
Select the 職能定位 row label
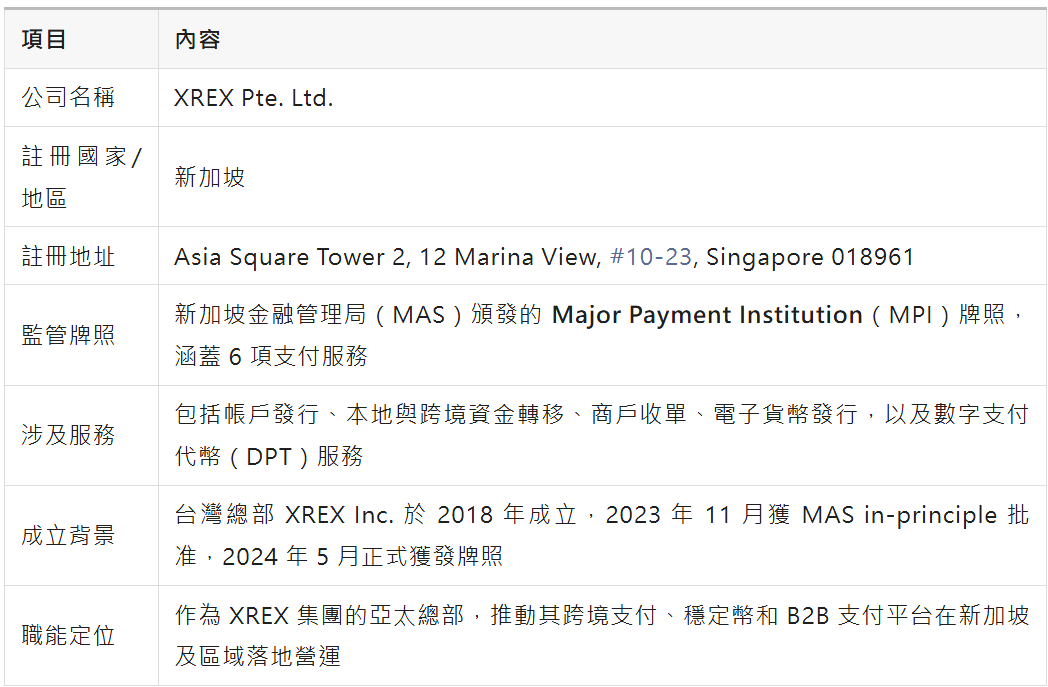[68, 635]
